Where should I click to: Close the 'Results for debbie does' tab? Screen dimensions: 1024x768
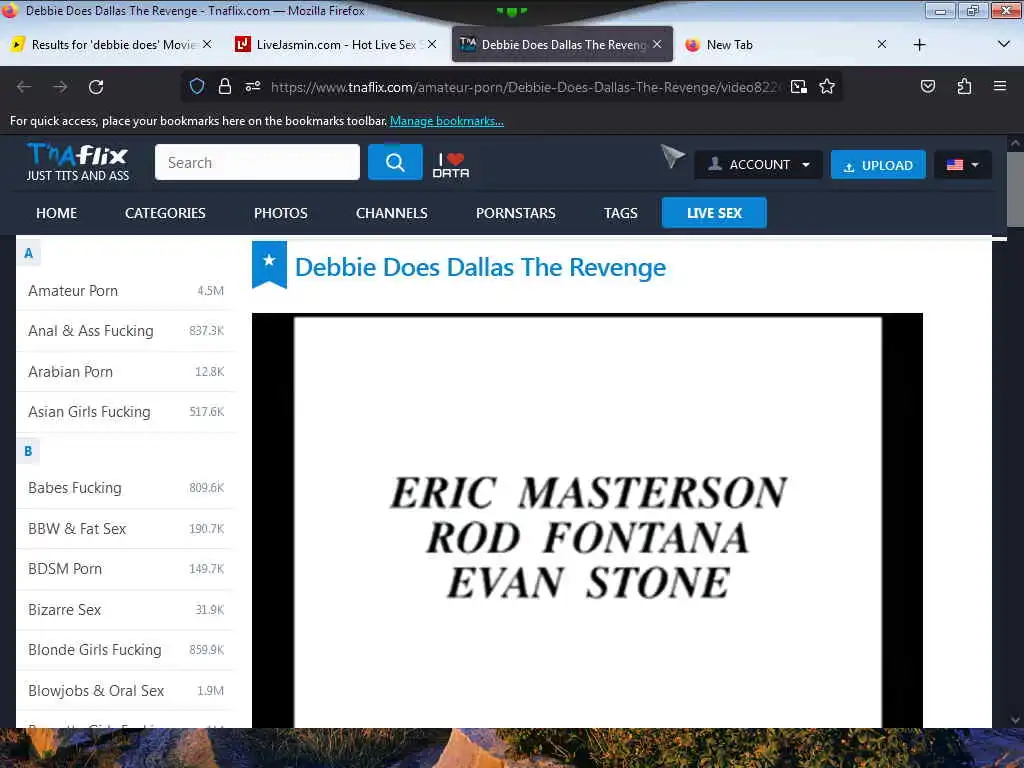click(x=207, y=44)
